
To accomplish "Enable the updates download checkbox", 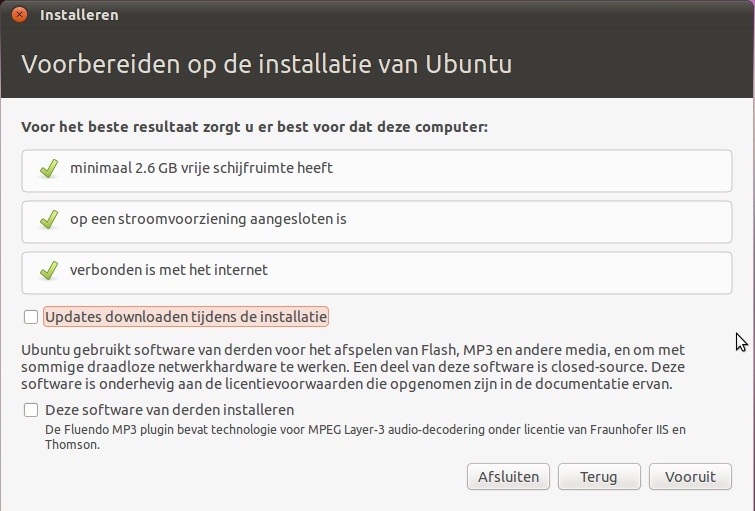I will (x=31, y=317).
